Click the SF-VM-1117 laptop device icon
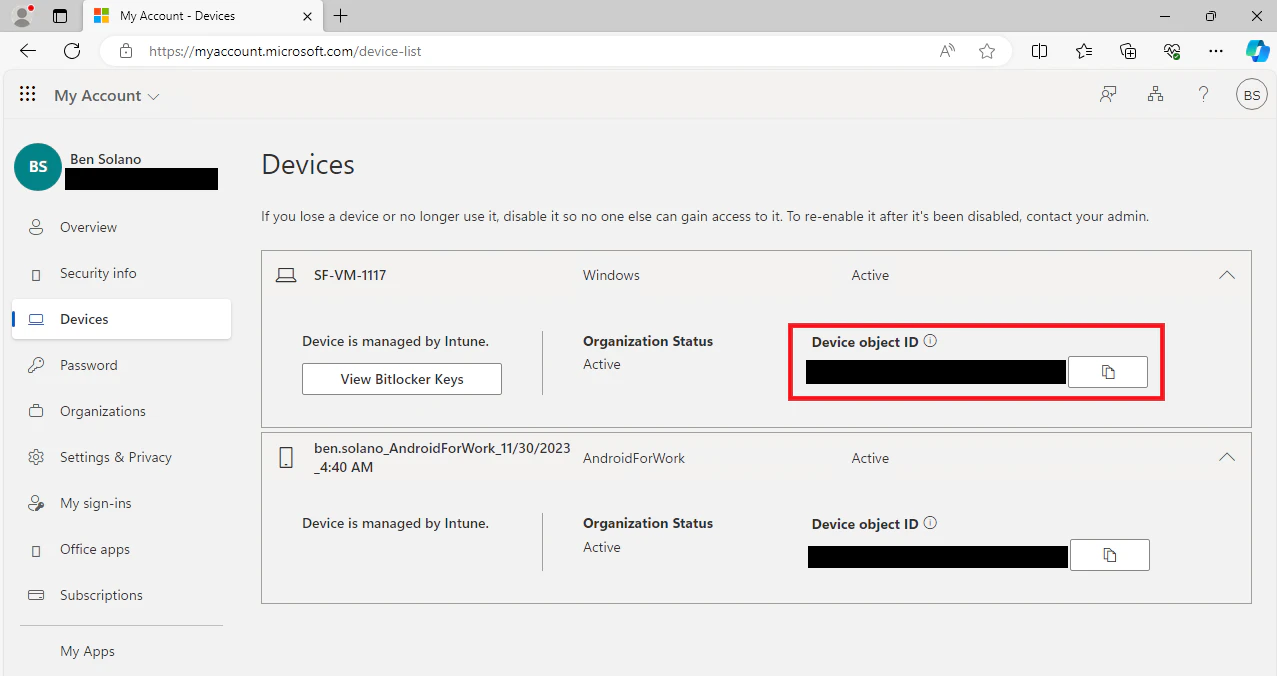The height and width of the screenshot is (676, 1277). coord(286,275)
